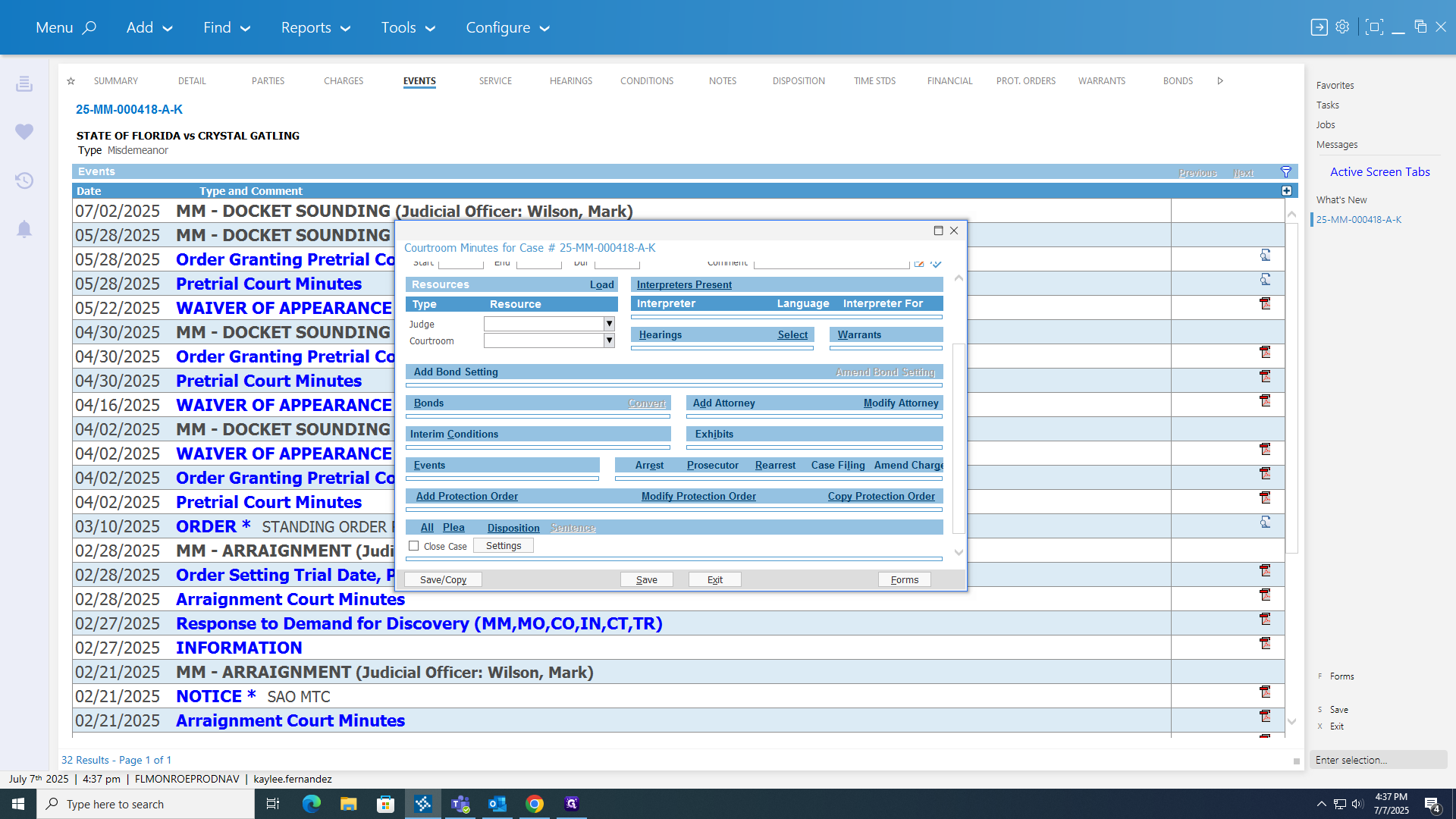Open 25-MM-000418-A-K in Active Screen Tabs
This screenshot has height=819, width=1456.
pos(1359,220)
